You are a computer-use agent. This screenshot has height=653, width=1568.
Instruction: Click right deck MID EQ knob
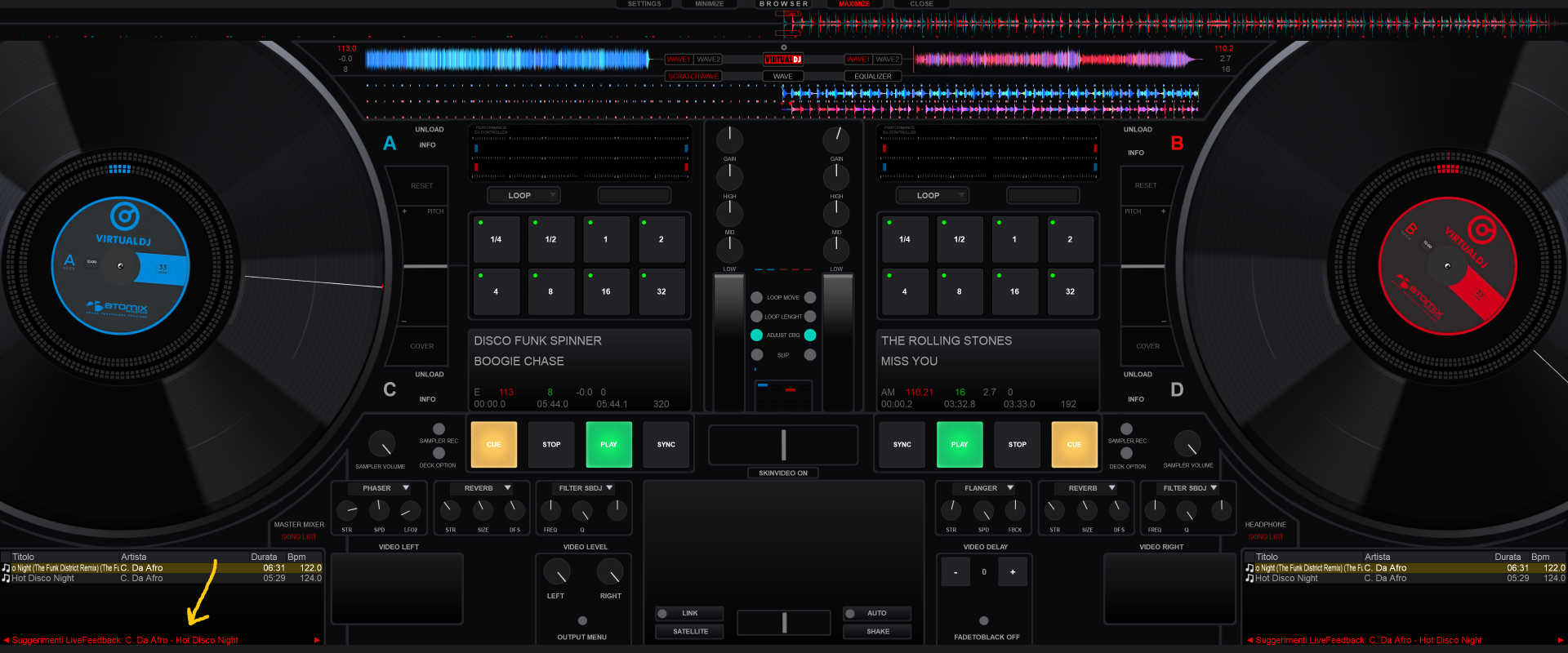pyautogui.click(x=836, y=213)
